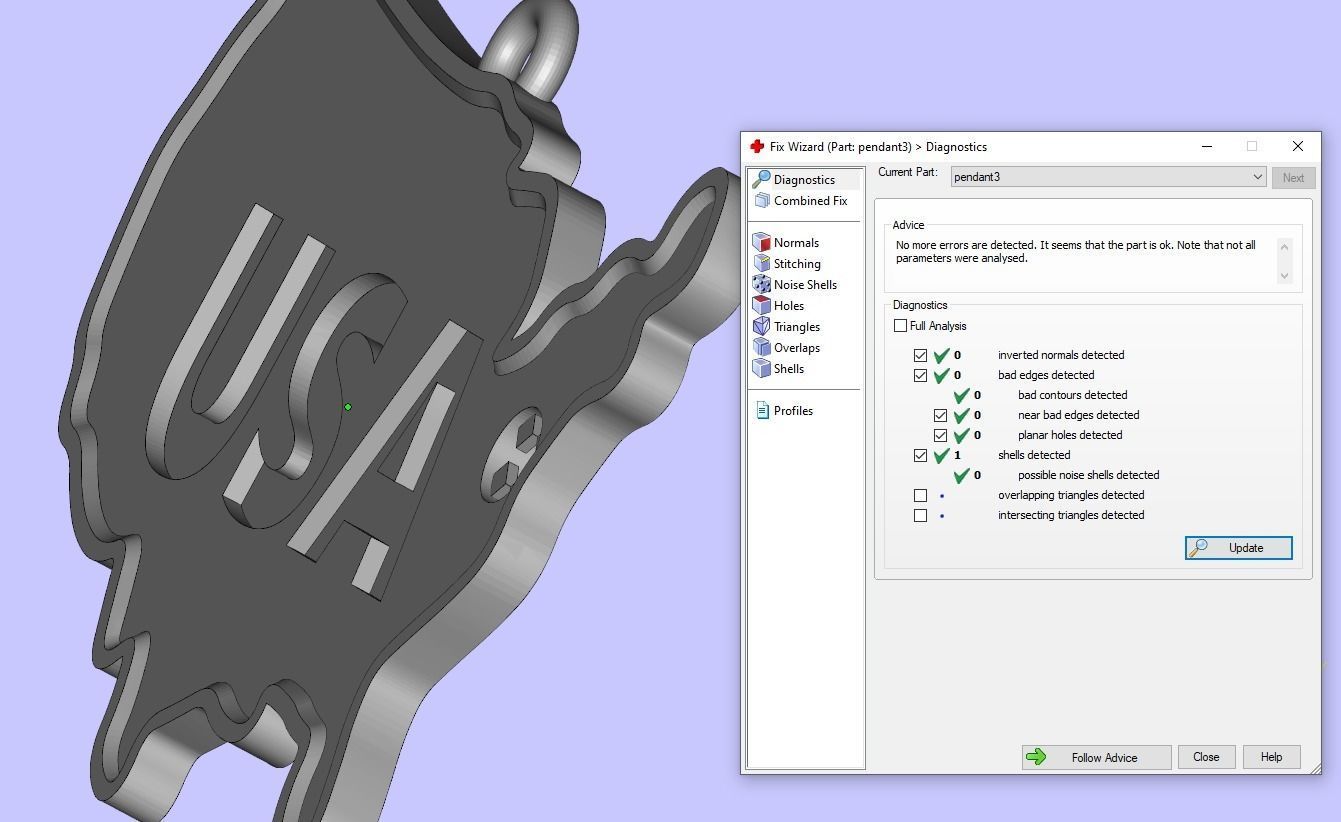Click the red cross Fix Wizard icon
1341x822 pixels.
[x=757, y=147]
